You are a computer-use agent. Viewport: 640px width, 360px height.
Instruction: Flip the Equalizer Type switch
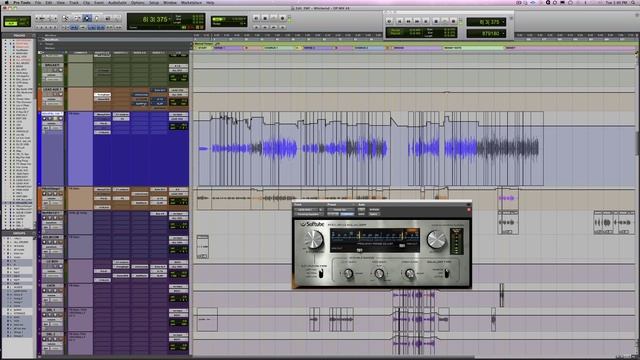coord(447,273)
